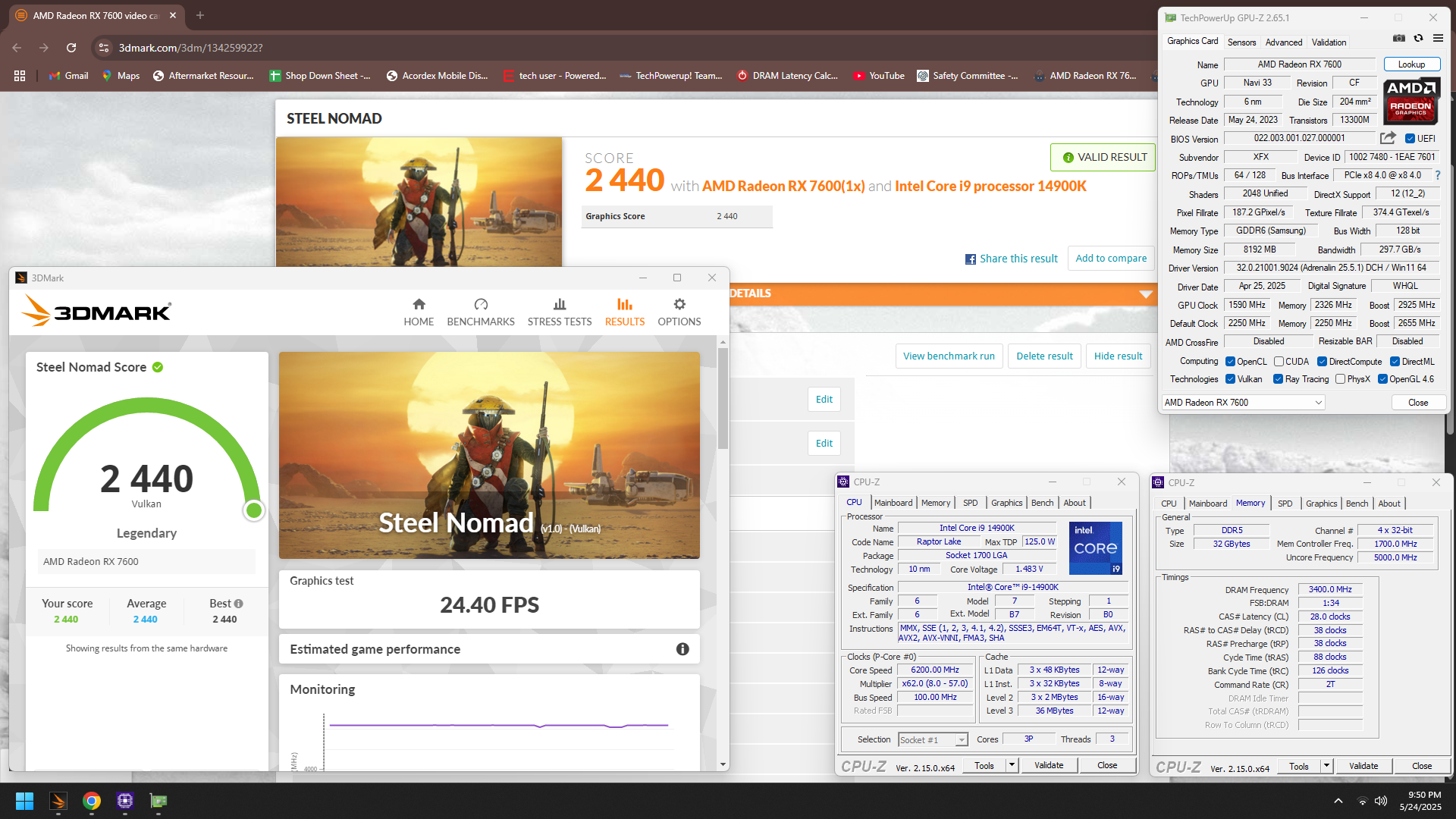Switch to Advanced tab in GPU-Z
Viewport: 1456px width, 819px height.
coord(1284,42)
